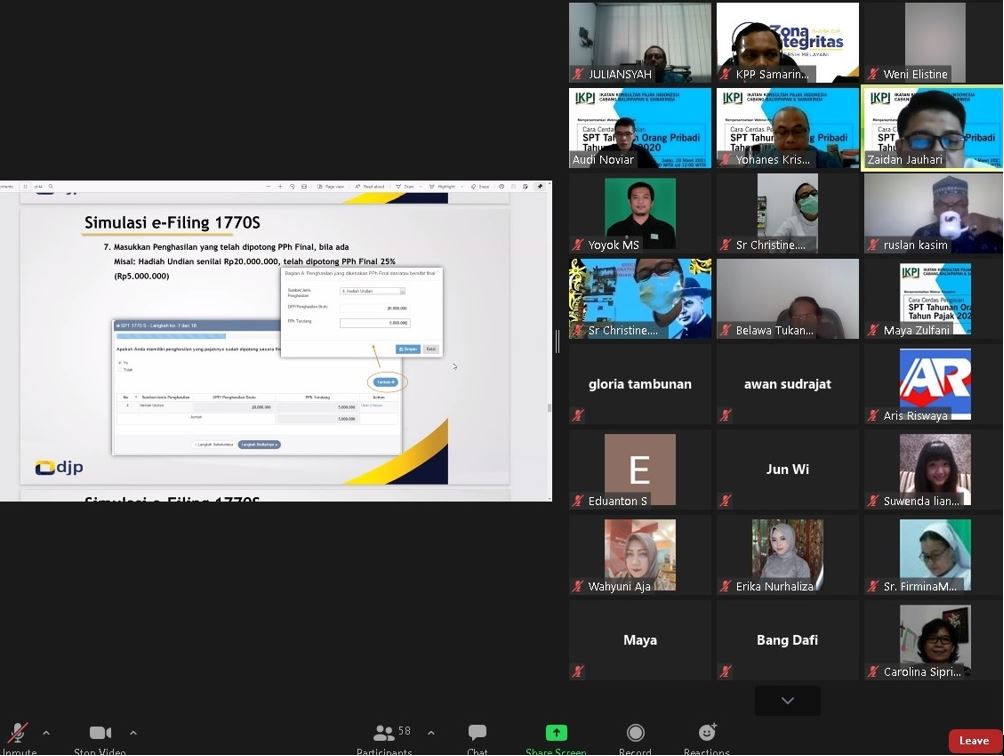Expand audio options arrow beside Unmute

[46, 733]
